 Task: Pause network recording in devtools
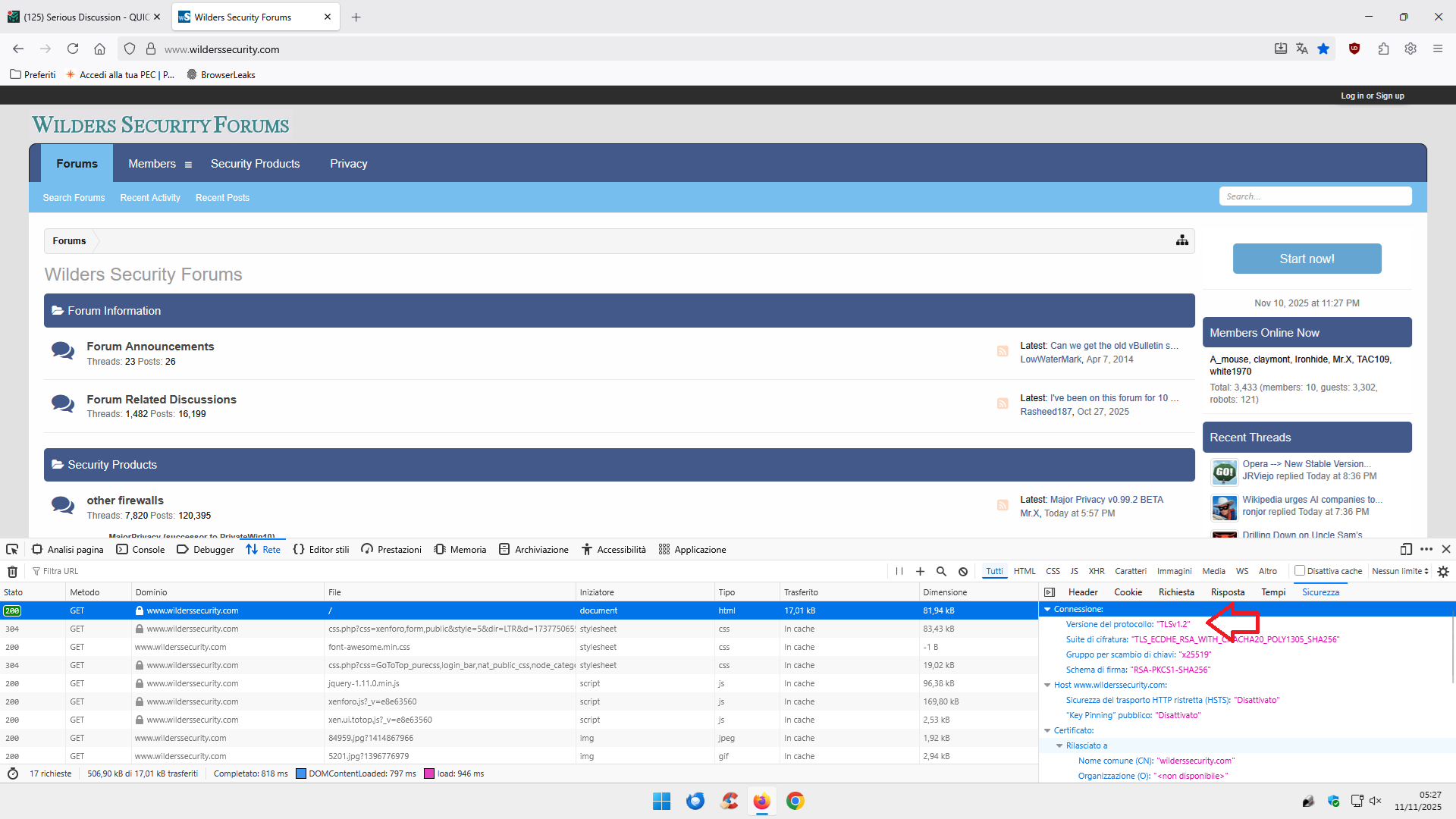899,572
